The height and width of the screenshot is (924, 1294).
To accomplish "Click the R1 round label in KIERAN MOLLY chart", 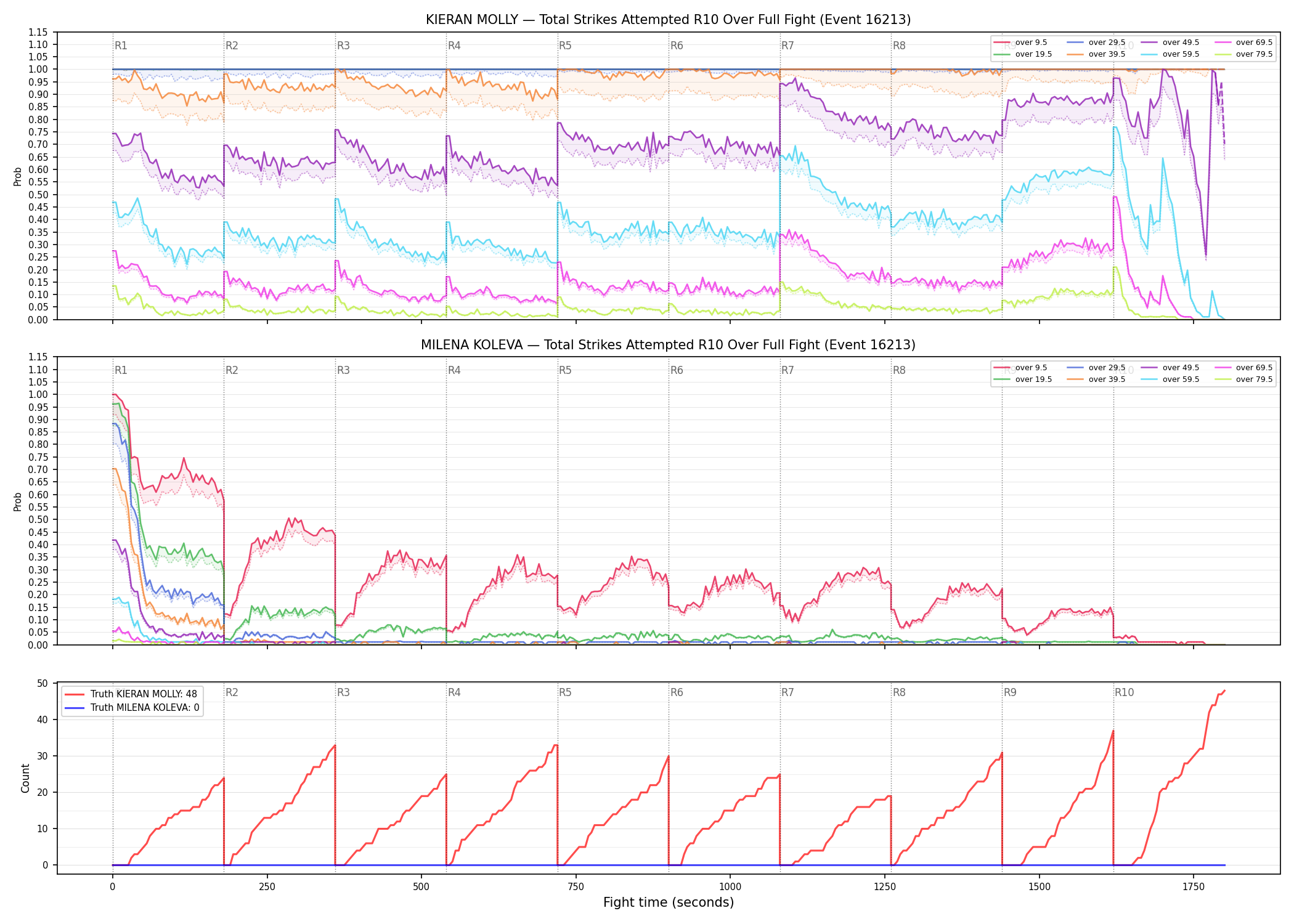I will pyautogui.click(x=121, y=46).
